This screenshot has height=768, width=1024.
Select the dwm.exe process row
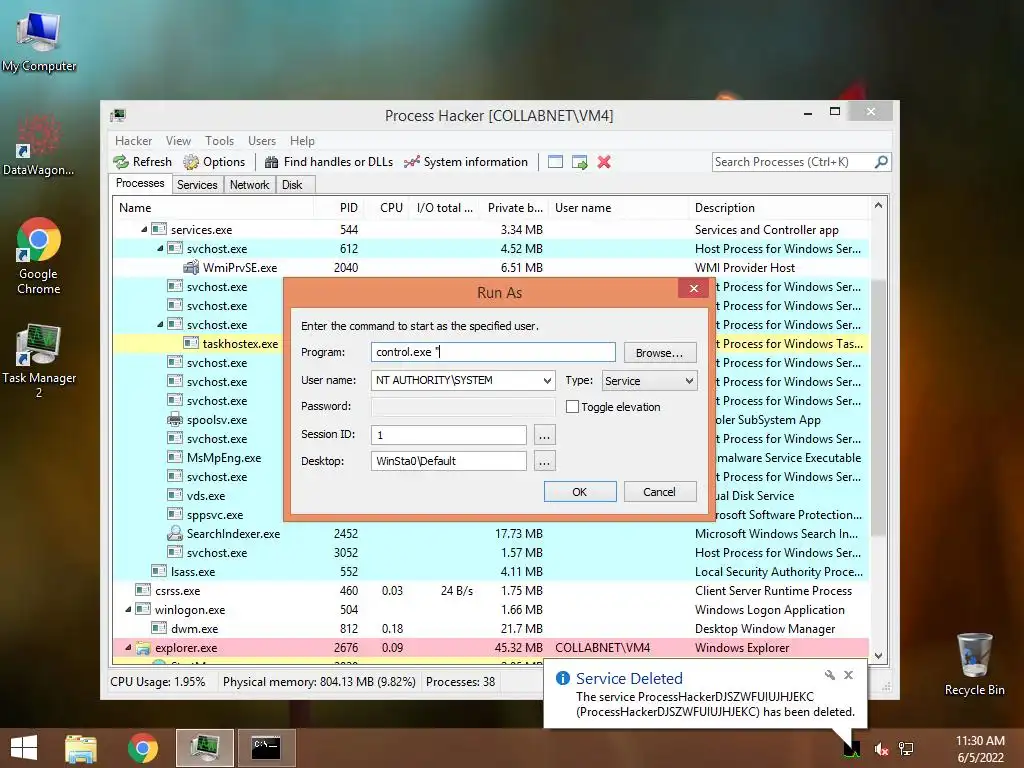(x=490, y=629)
